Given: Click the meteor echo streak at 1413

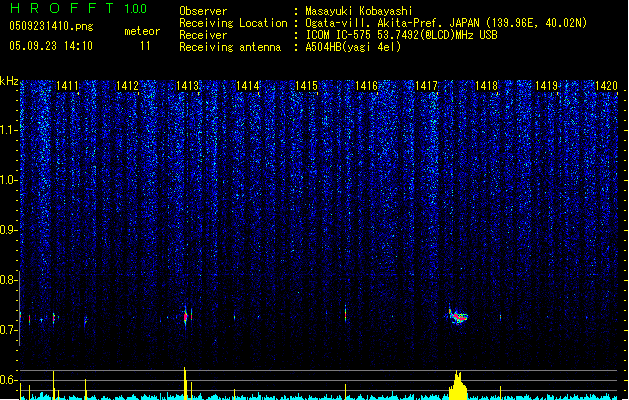Looking at the screenshot, I should point(185,317).
